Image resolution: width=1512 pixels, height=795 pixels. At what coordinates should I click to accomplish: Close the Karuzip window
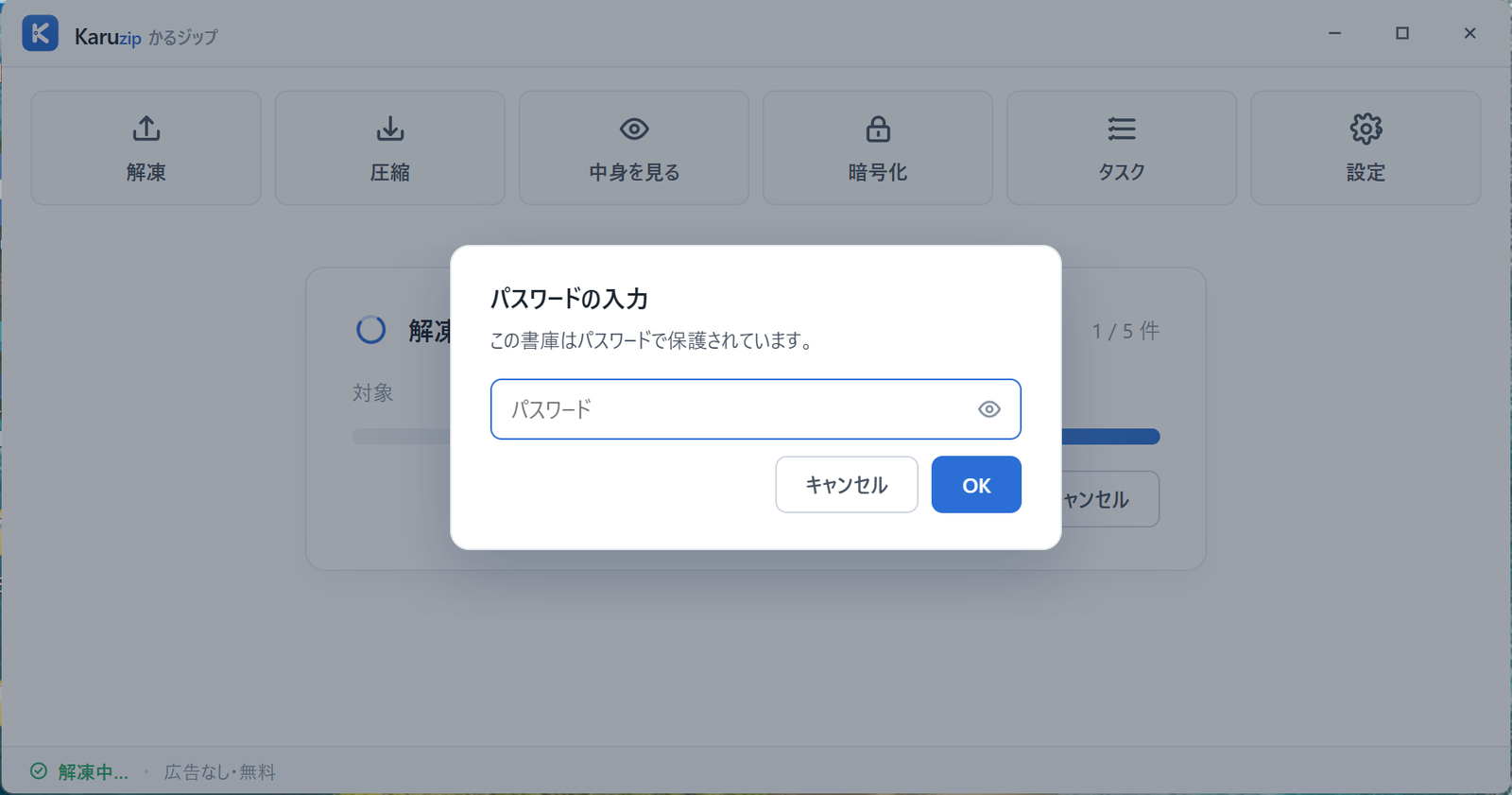1469,33
